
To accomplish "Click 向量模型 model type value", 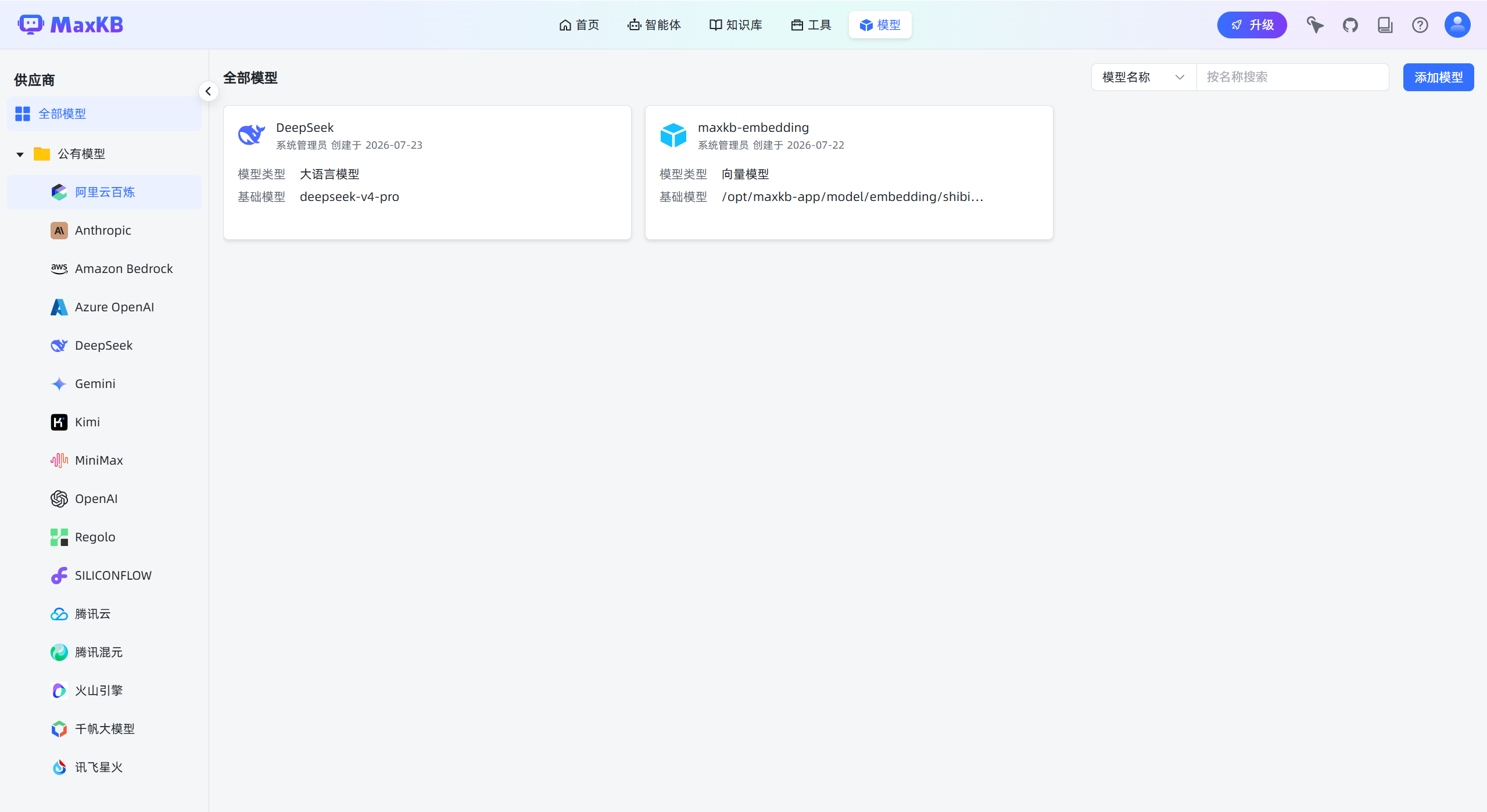I will pos(745,174).
